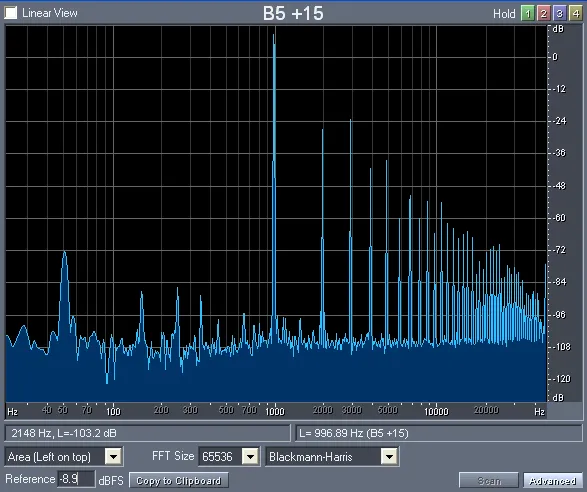Click the Advanced button
This screenshot has width=587, height=492.
pyautogui.click(x=553, y=480)
